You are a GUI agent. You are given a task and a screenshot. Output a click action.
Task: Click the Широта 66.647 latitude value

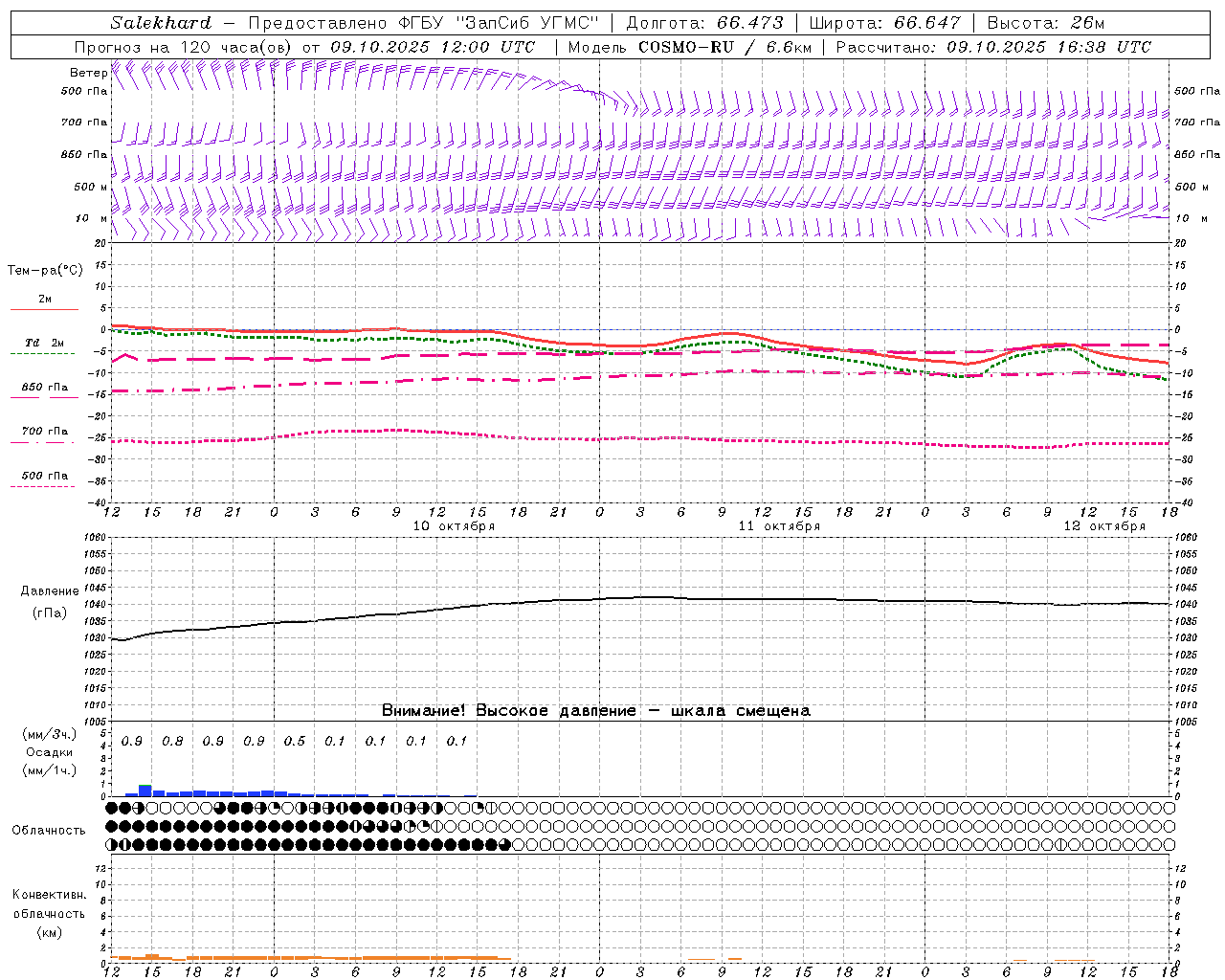(884, 23)
